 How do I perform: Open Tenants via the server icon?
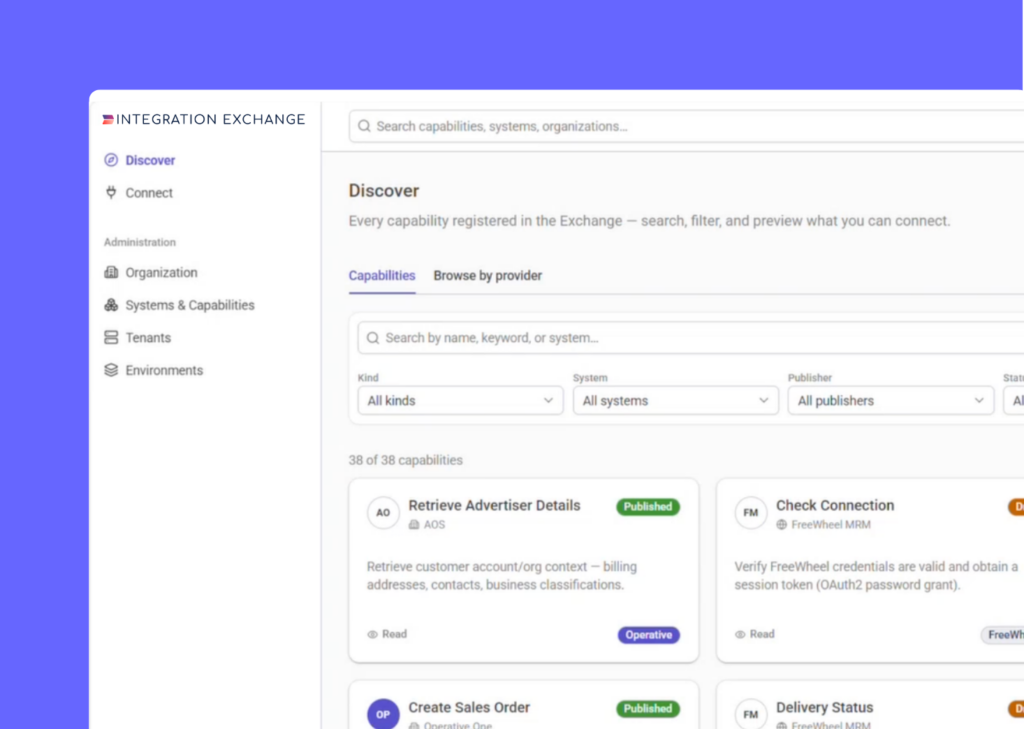111,338
